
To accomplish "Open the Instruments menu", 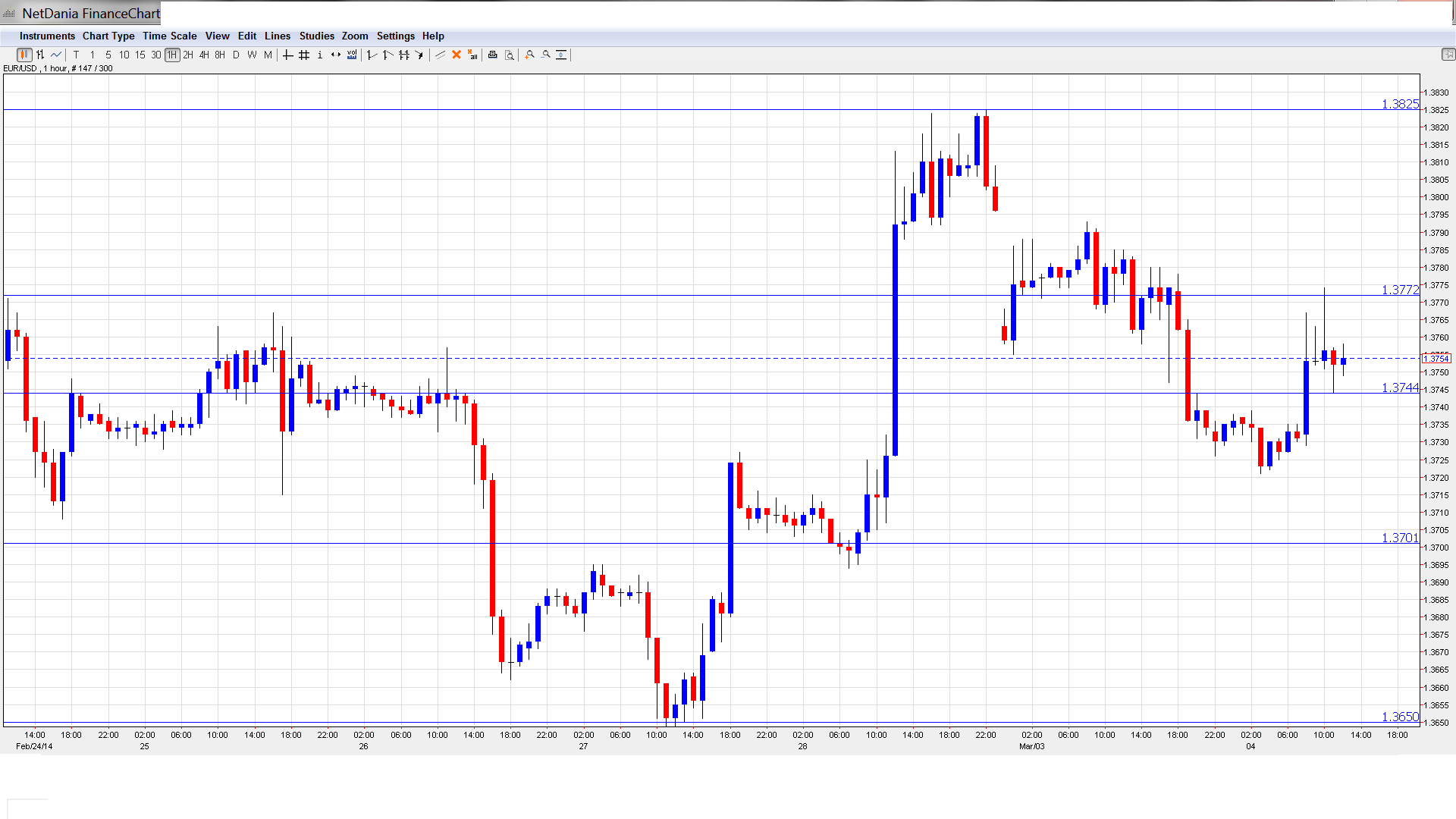I will click(47, 36).
